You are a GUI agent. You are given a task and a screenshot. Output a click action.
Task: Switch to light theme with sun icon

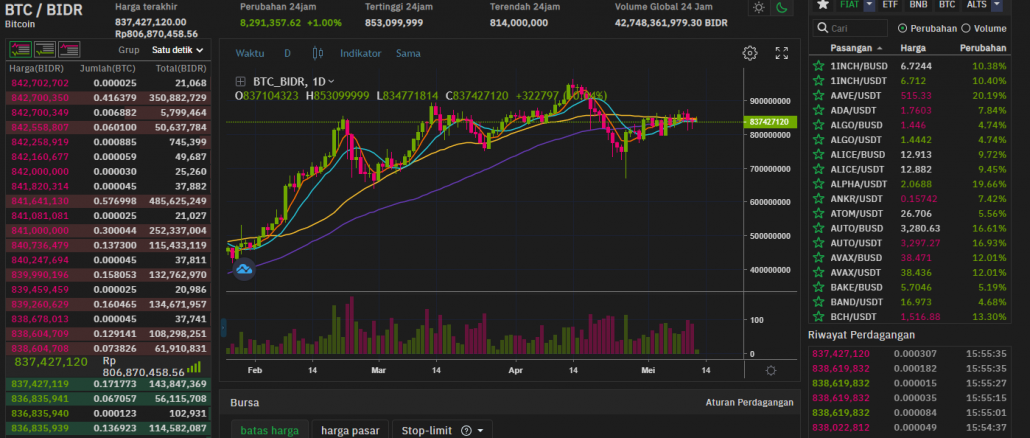[x=759, y=8]
